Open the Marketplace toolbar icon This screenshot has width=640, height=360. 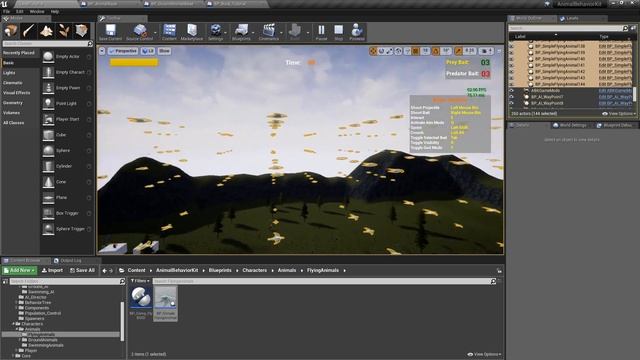(192, 32)
